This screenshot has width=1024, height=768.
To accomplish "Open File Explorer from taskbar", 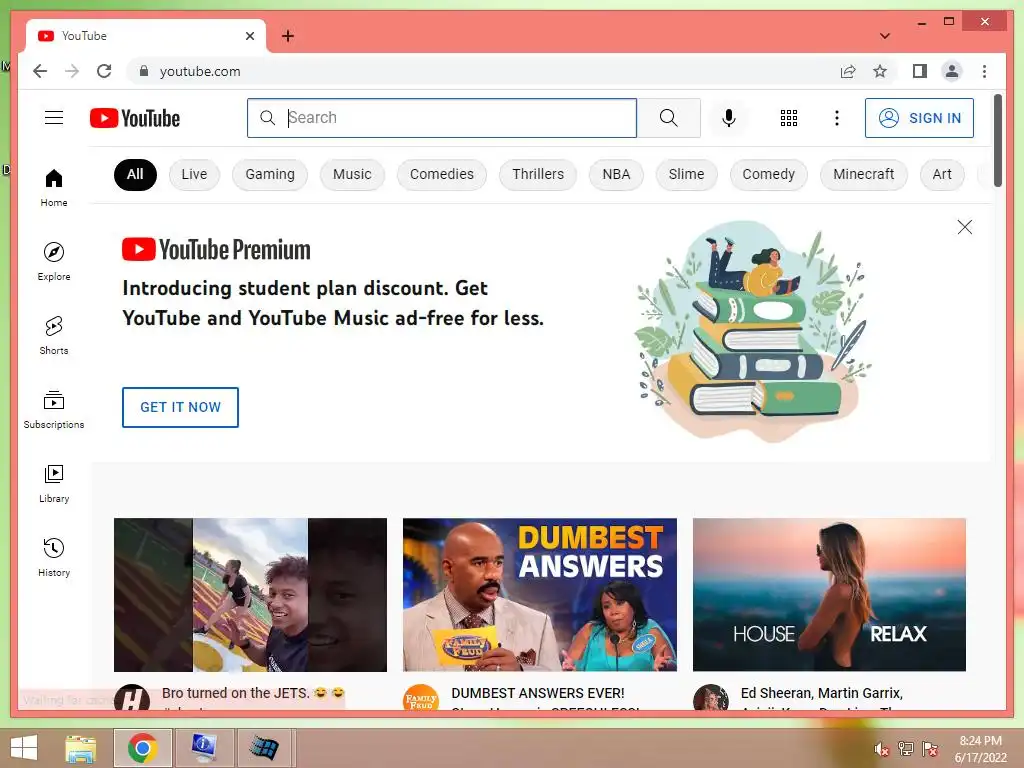I will [80, 748].
